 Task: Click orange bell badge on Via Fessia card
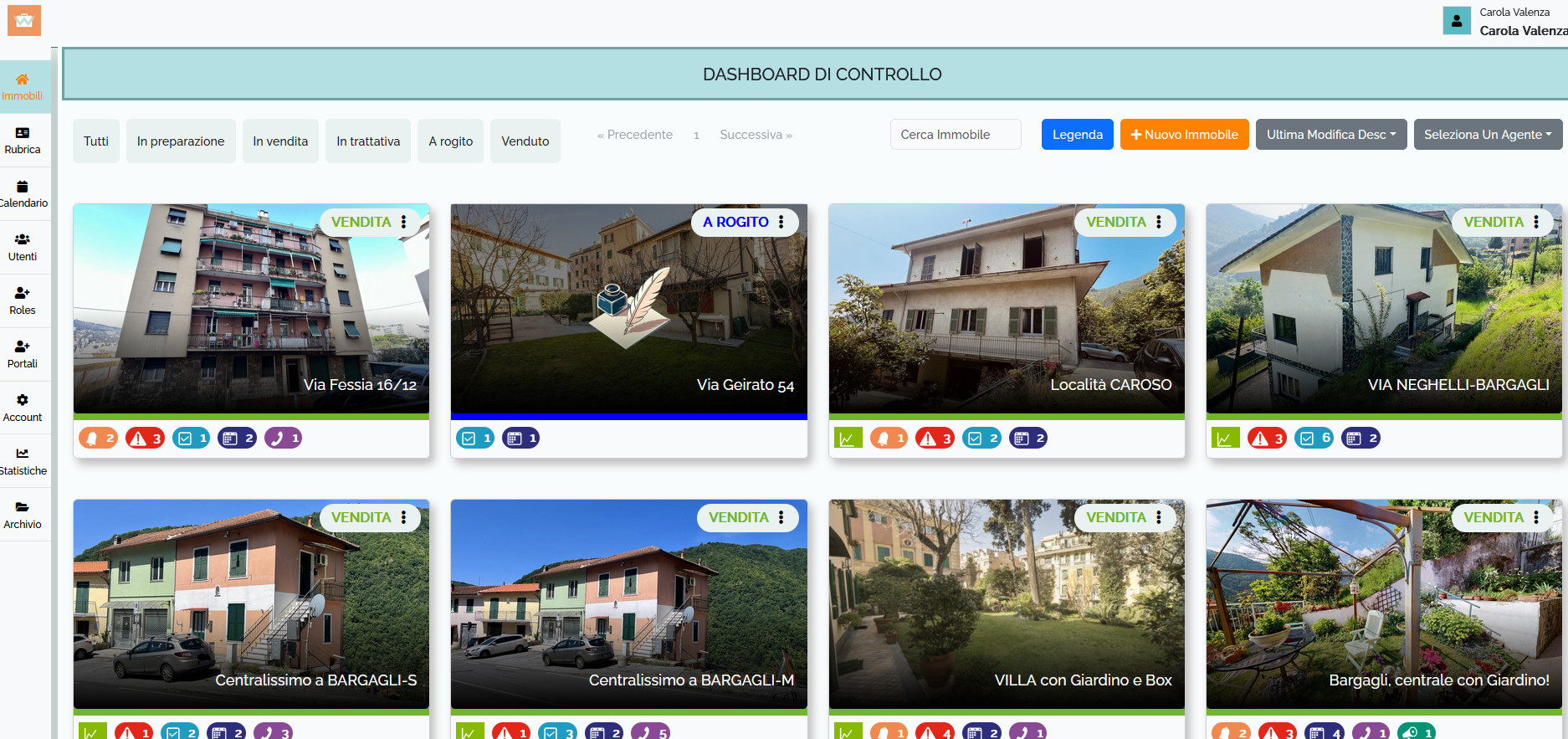pos(98,438)
